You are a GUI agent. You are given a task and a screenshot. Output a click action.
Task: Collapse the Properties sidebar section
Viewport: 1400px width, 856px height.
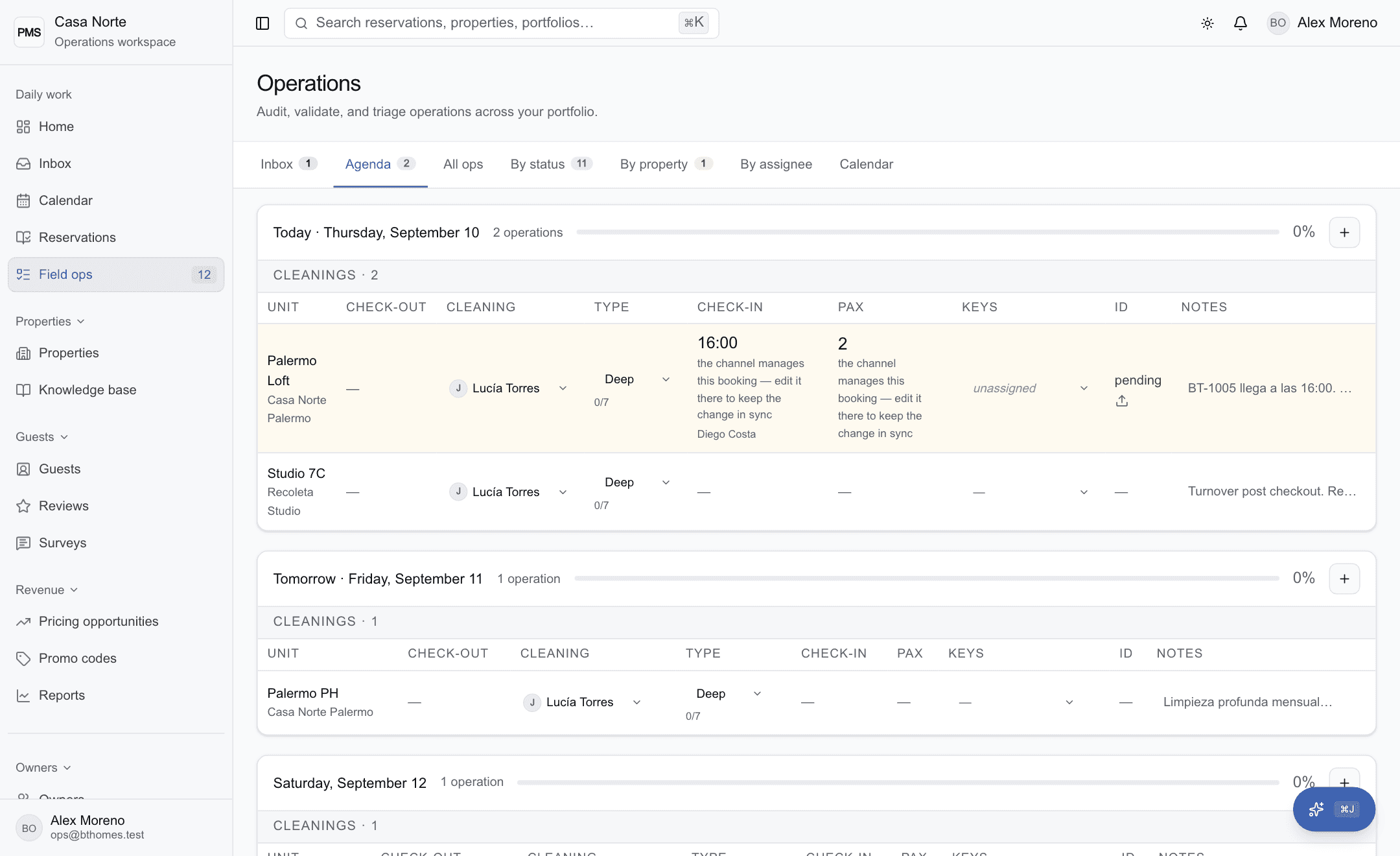[51, 322]
